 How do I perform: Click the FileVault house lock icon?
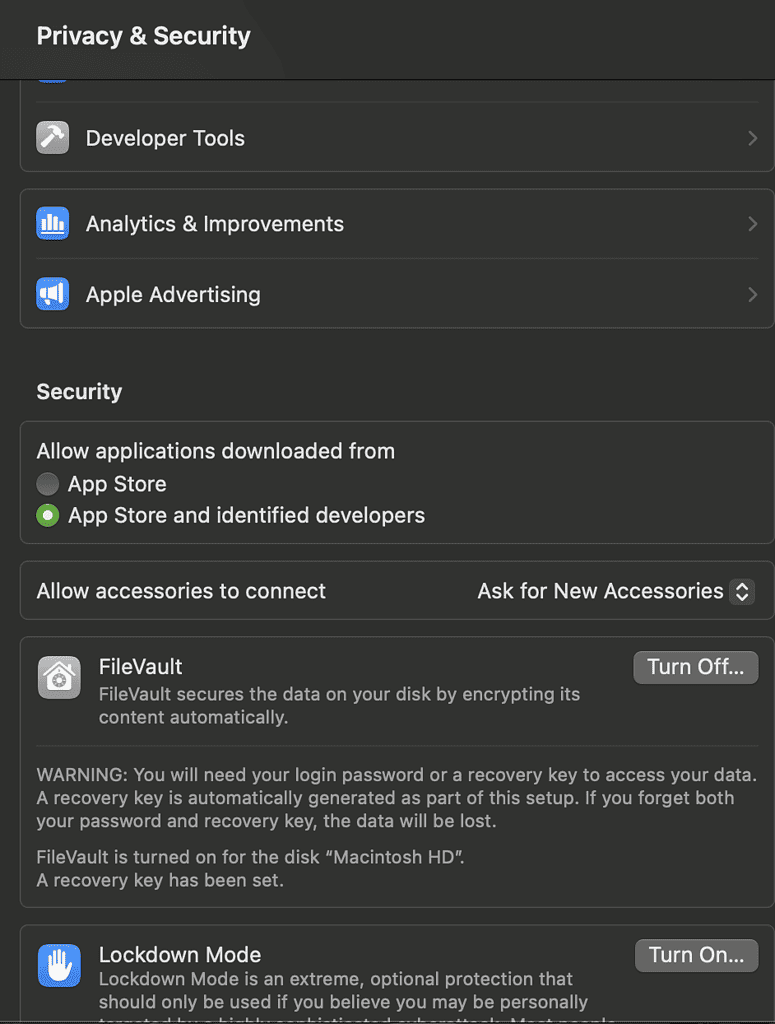coord(59,677)
